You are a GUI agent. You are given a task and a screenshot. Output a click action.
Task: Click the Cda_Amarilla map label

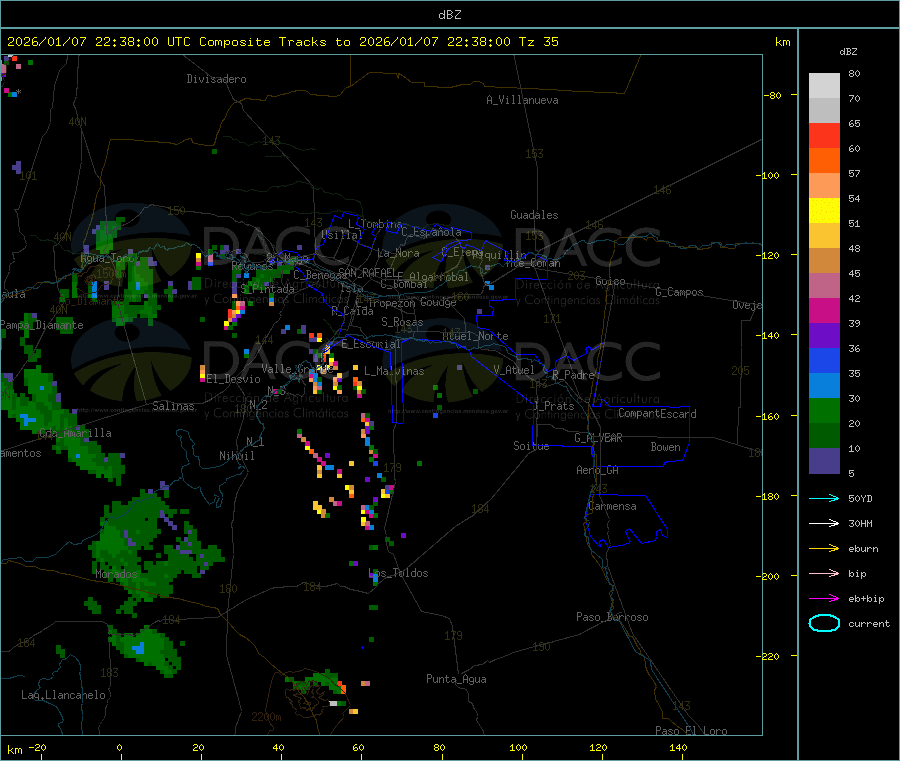(76, 433)
